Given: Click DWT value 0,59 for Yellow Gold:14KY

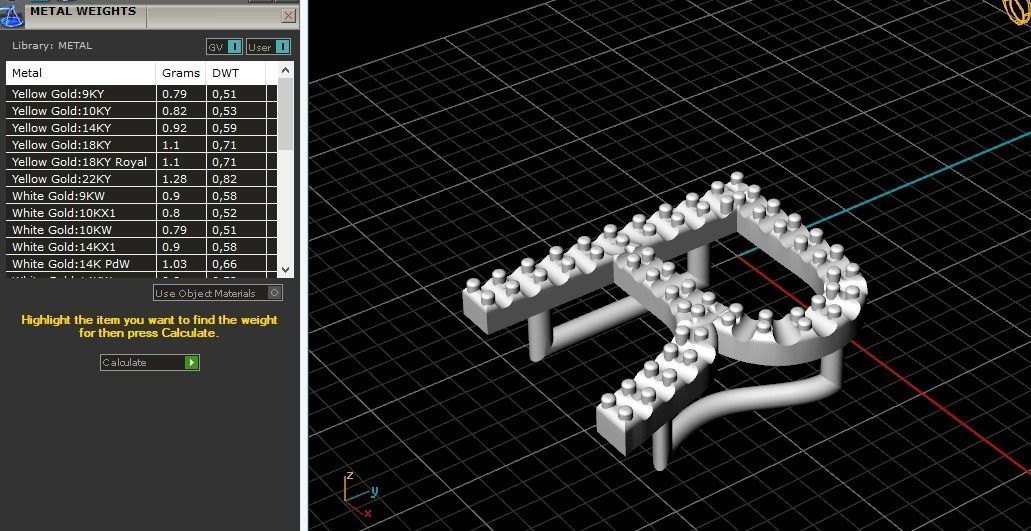Looking at the screenshot, I should (x=224, y=128).
